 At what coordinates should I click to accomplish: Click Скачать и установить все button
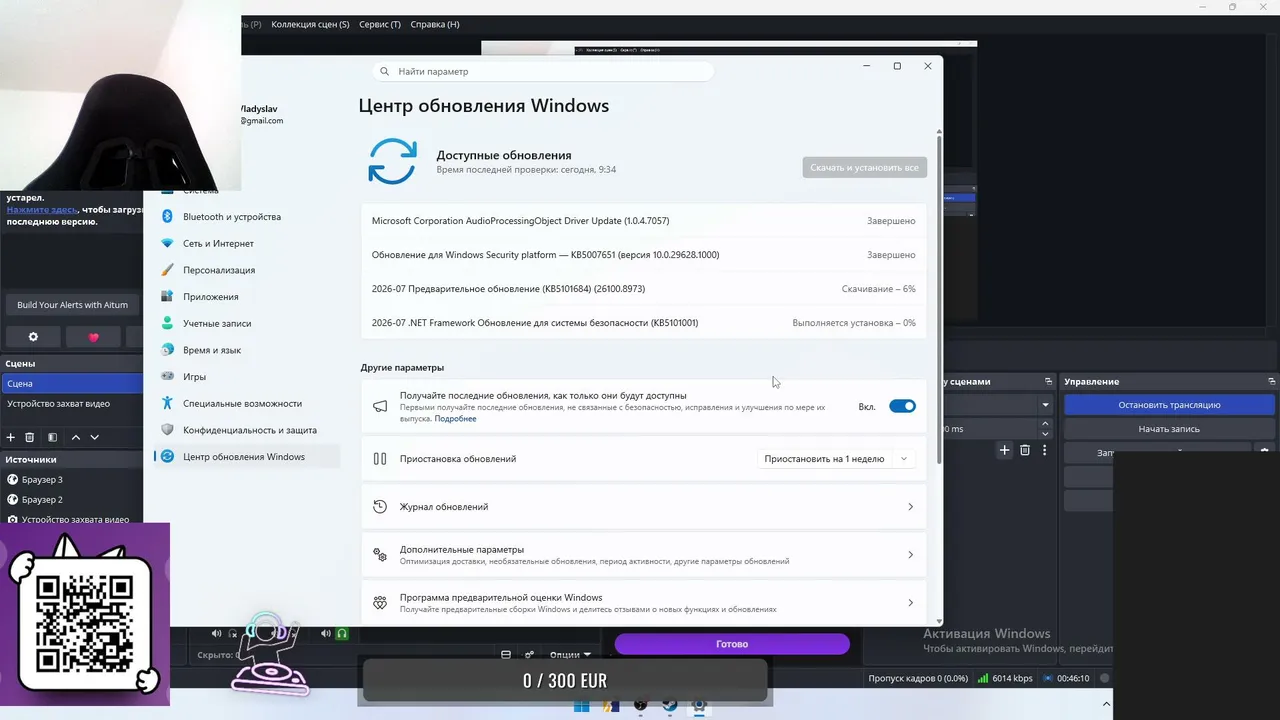[864, 168]
